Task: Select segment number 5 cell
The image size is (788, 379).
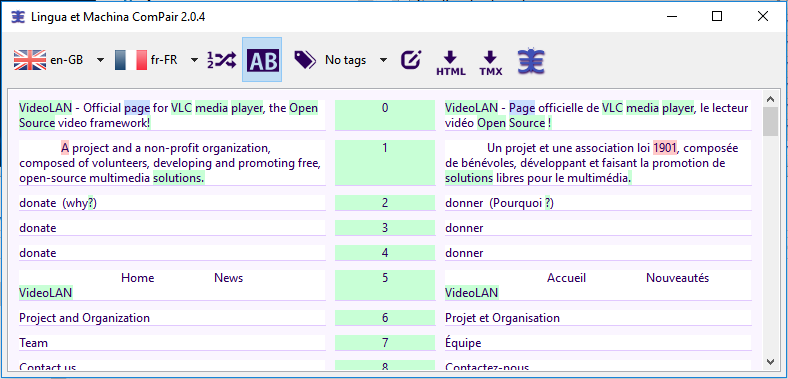Action: tap(385, 285)
